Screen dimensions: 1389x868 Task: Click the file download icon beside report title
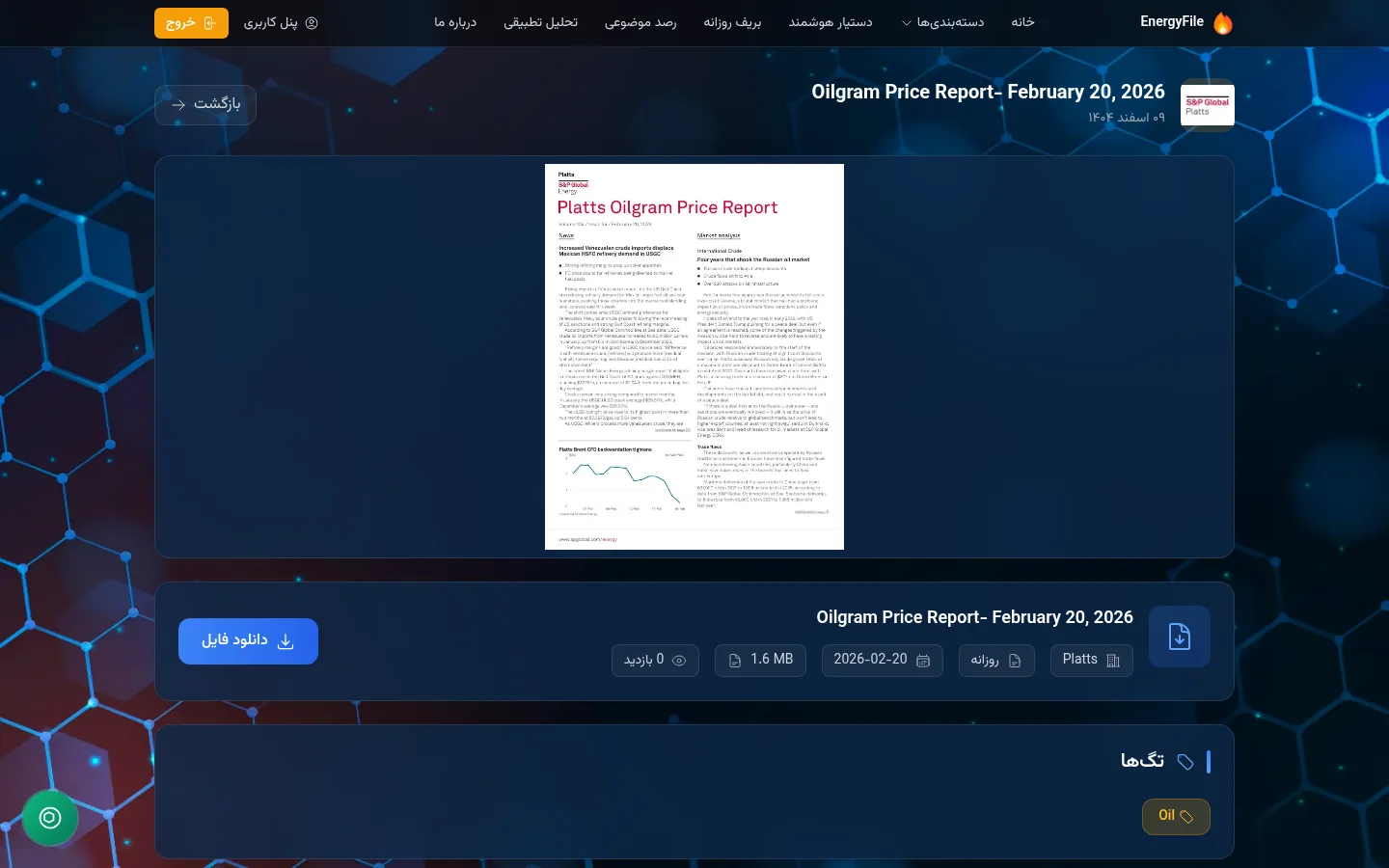click(1180, 637)
